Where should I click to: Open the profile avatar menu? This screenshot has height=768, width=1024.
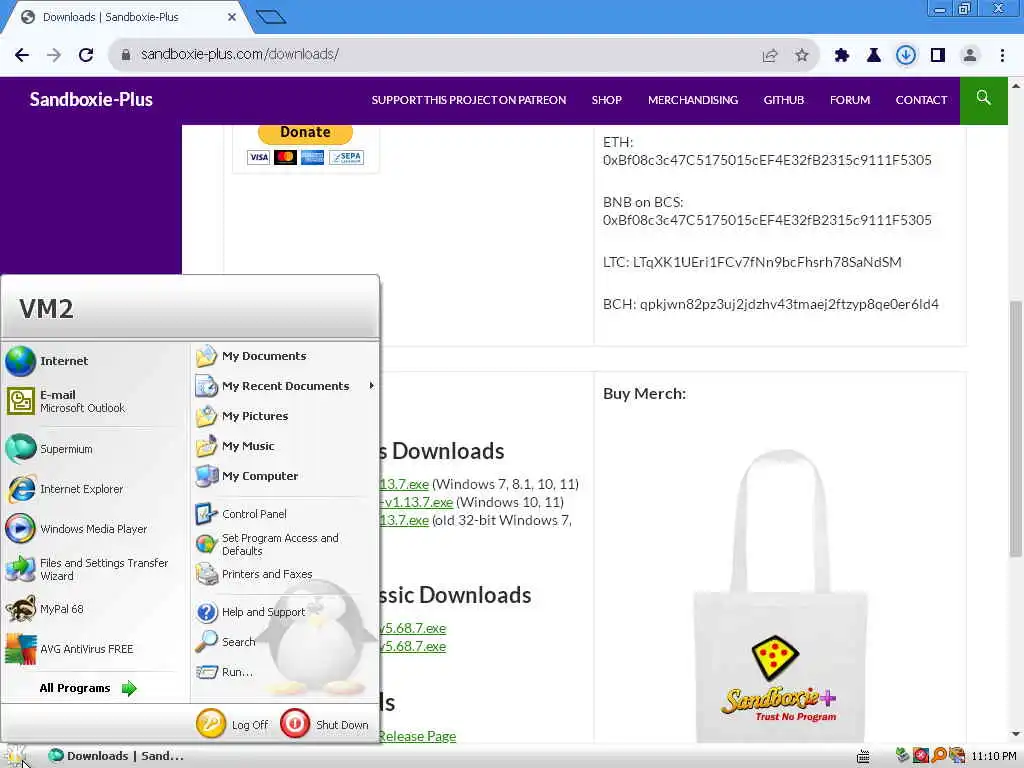tap(970, 56)
